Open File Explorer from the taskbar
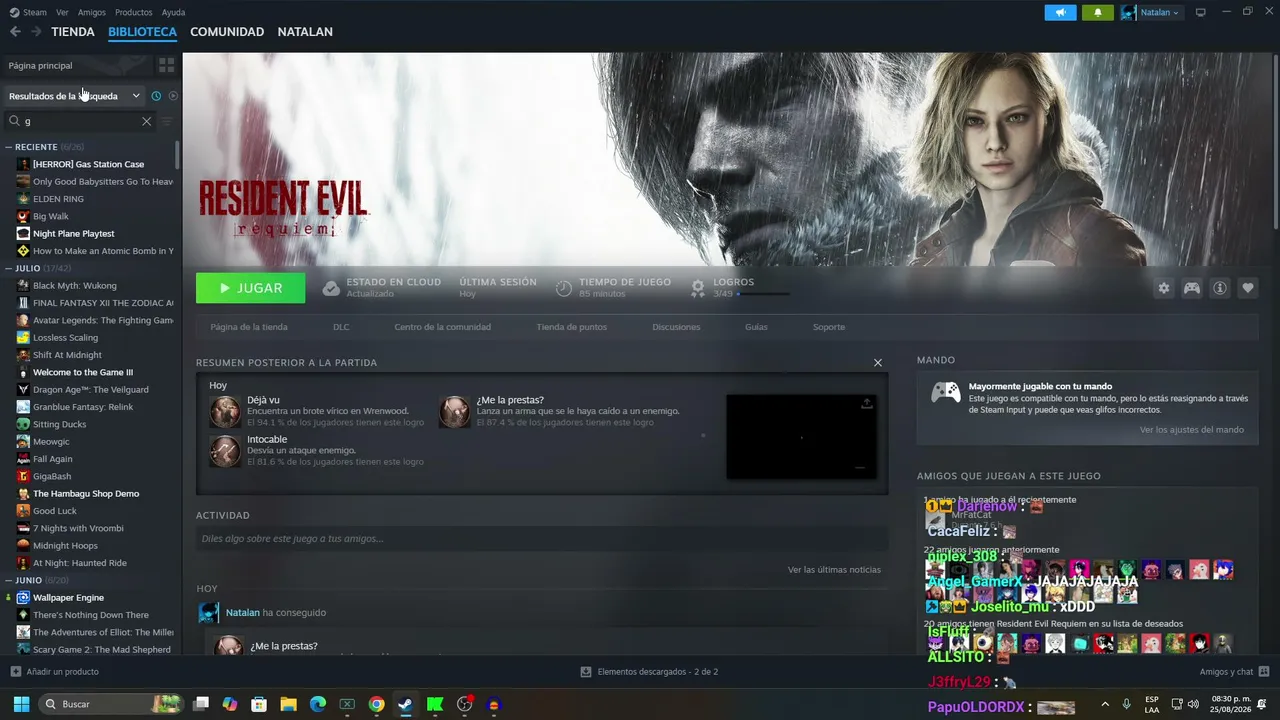Screen dimensions: 1280x720 click(x=288, y=704)
